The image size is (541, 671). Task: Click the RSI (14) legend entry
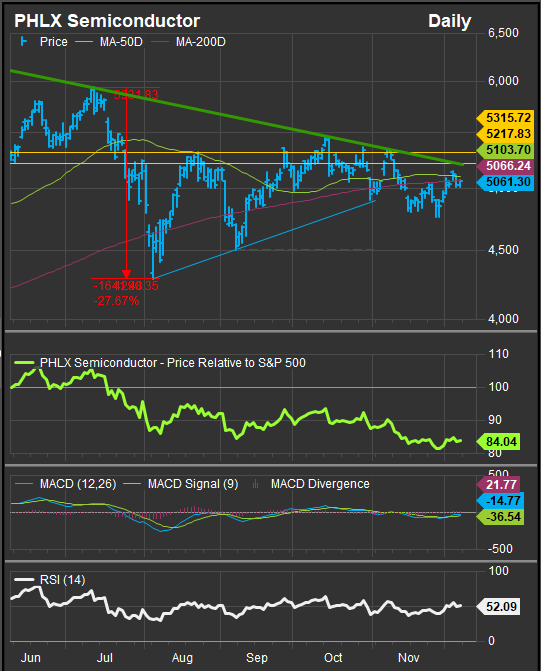[x=50, y=580]
